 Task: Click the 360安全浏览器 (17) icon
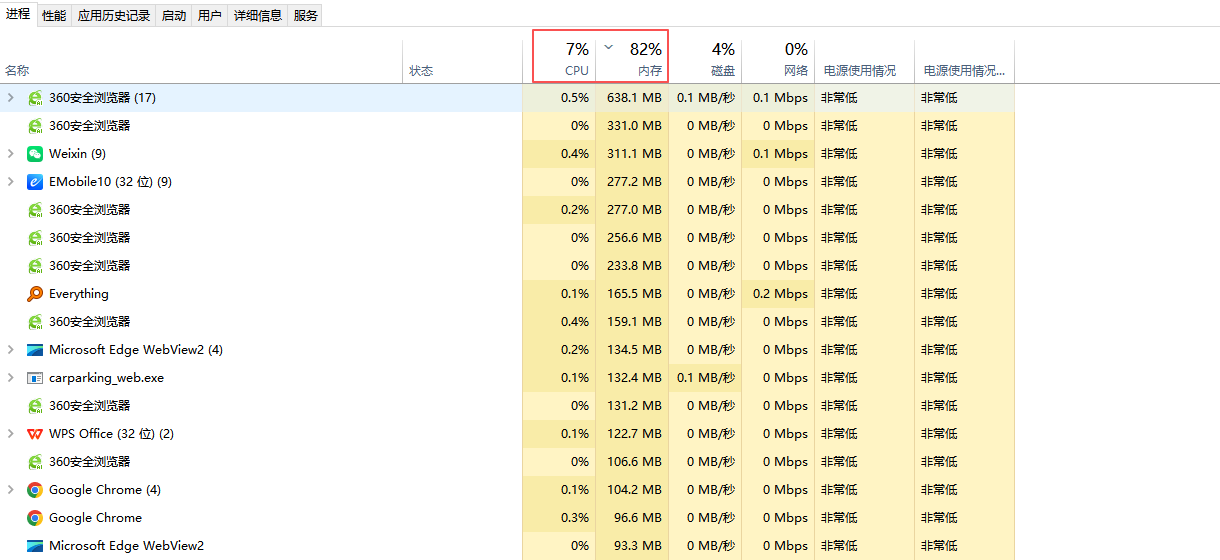point(35,98)
